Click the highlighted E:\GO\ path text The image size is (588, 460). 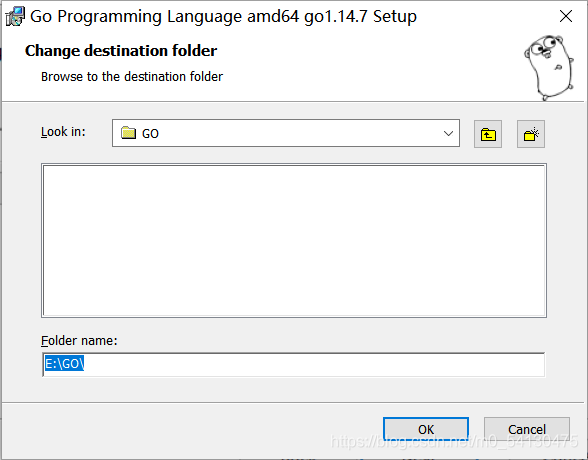(64, 364)
